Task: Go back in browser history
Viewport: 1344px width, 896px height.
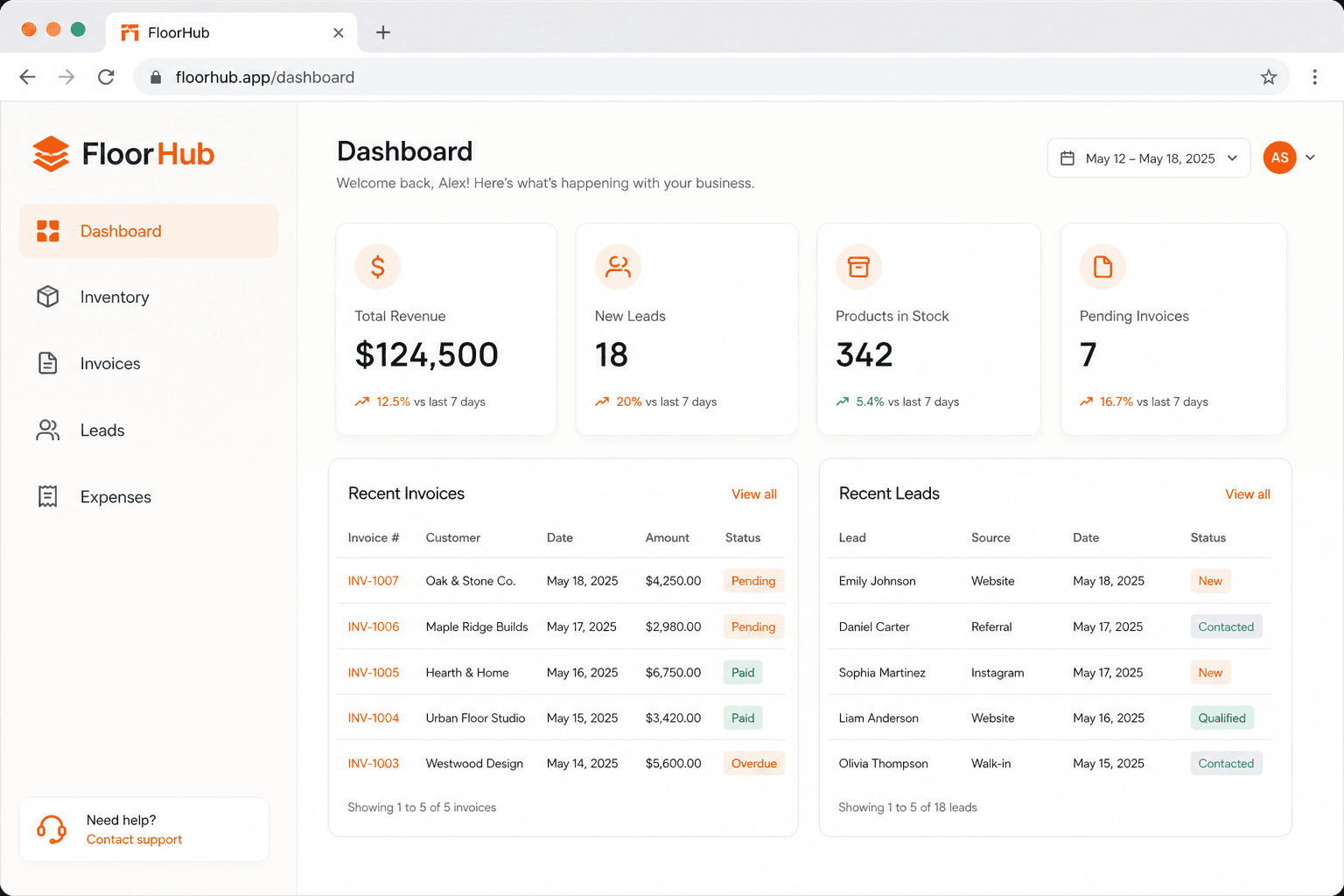Action: [x=28, y=77]
